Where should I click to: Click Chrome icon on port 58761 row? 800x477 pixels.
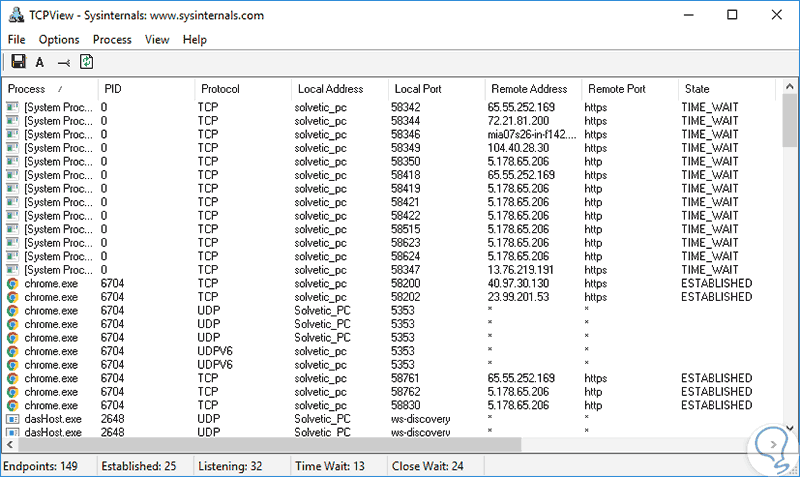pos(12,378)
